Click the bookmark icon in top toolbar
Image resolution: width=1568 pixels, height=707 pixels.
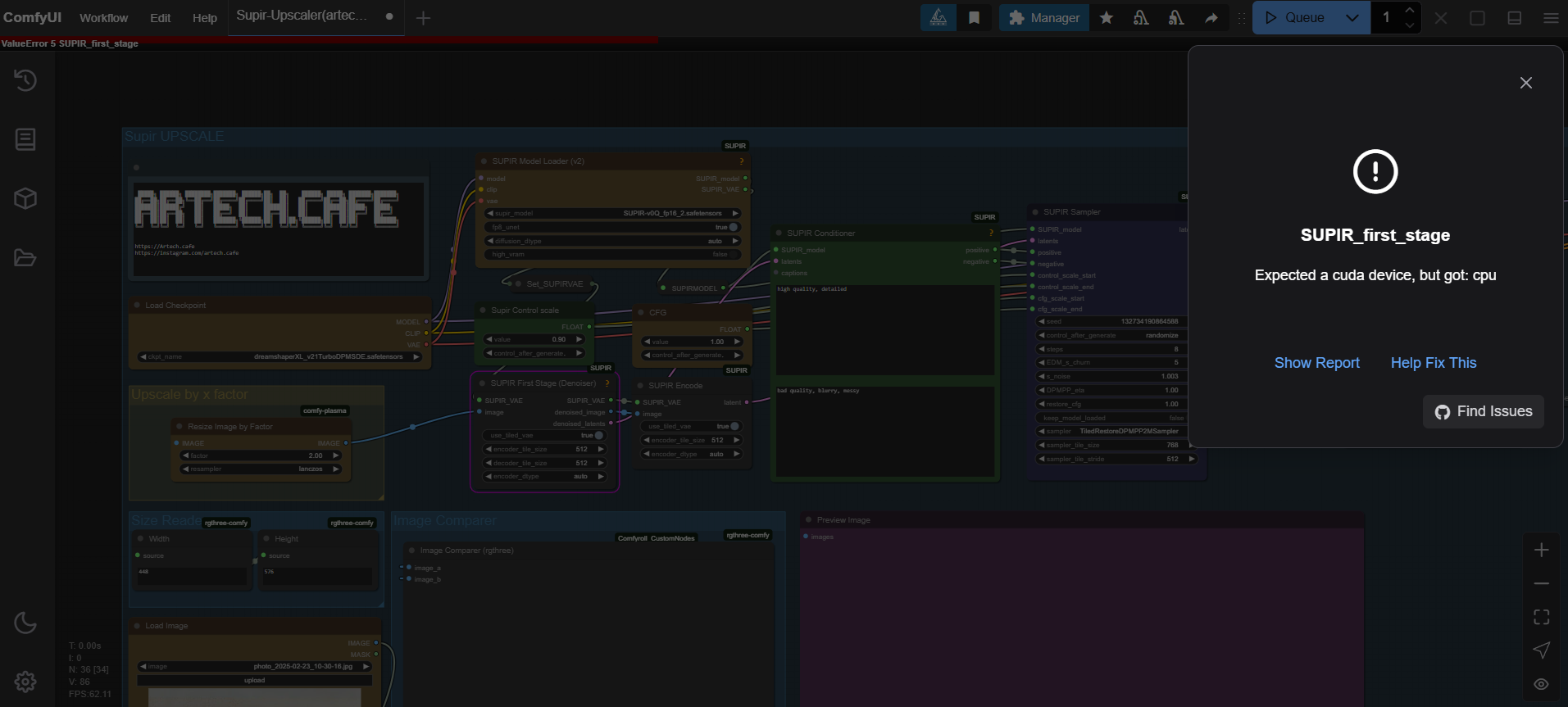974,18
